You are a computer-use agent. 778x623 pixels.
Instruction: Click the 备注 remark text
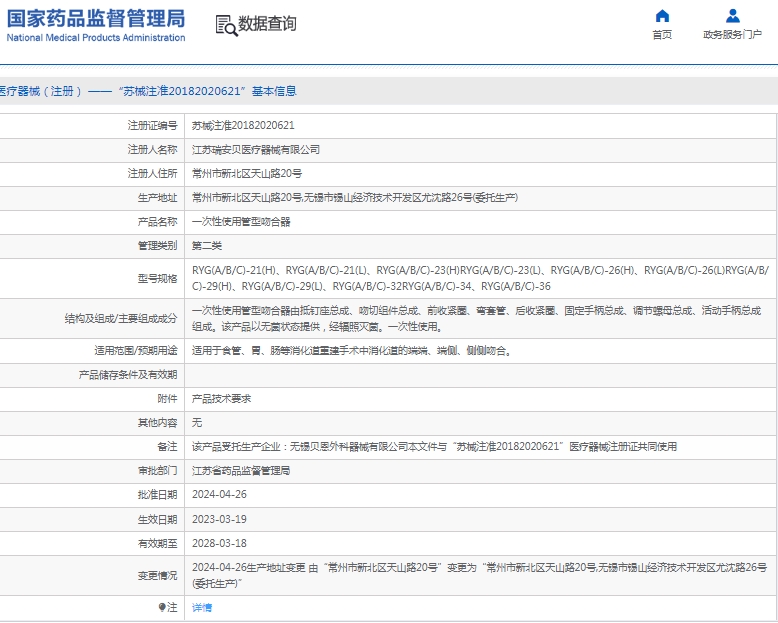[x=434, y=446]
